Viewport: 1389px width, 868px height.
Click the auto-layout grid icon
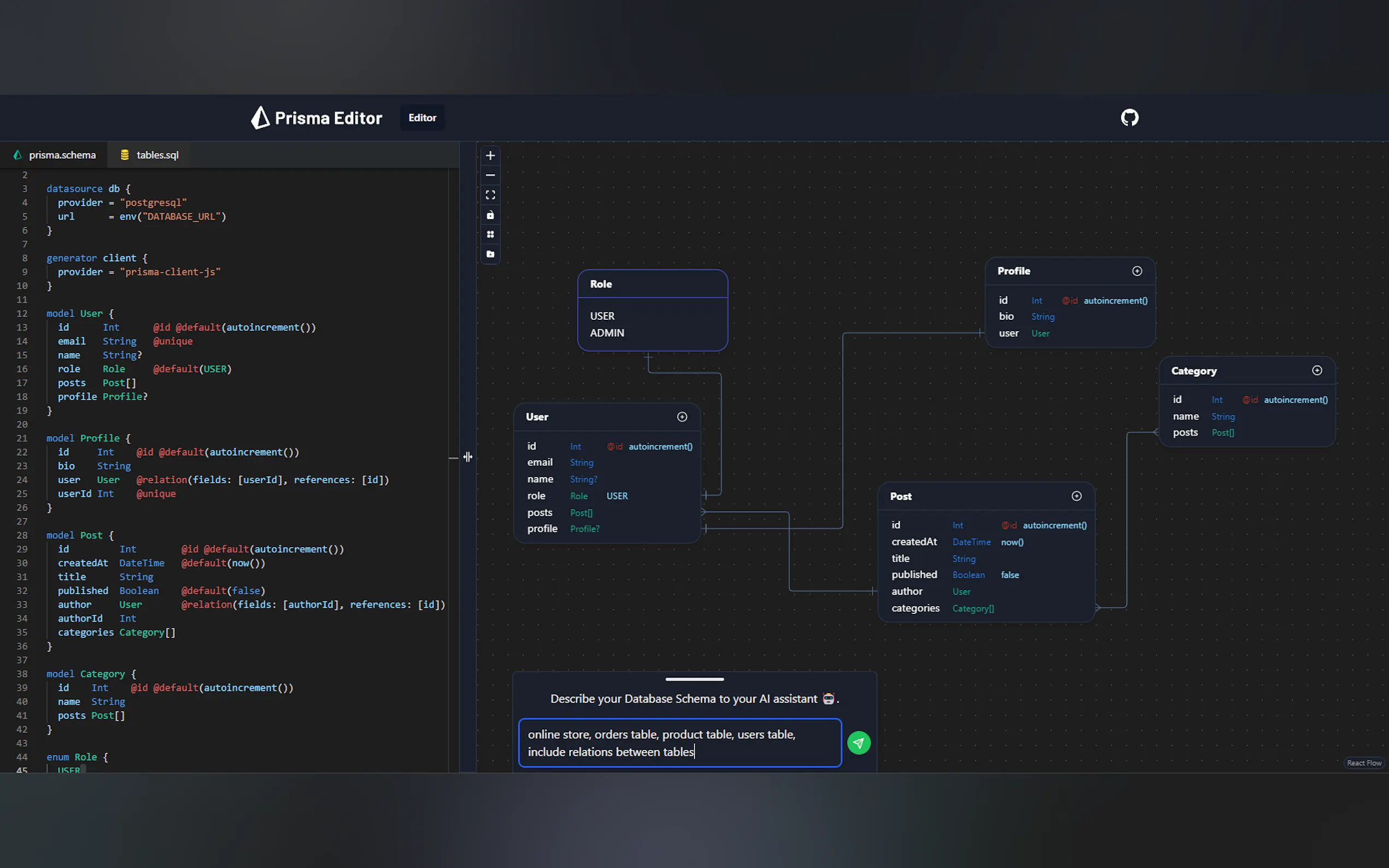click(490, 234)
